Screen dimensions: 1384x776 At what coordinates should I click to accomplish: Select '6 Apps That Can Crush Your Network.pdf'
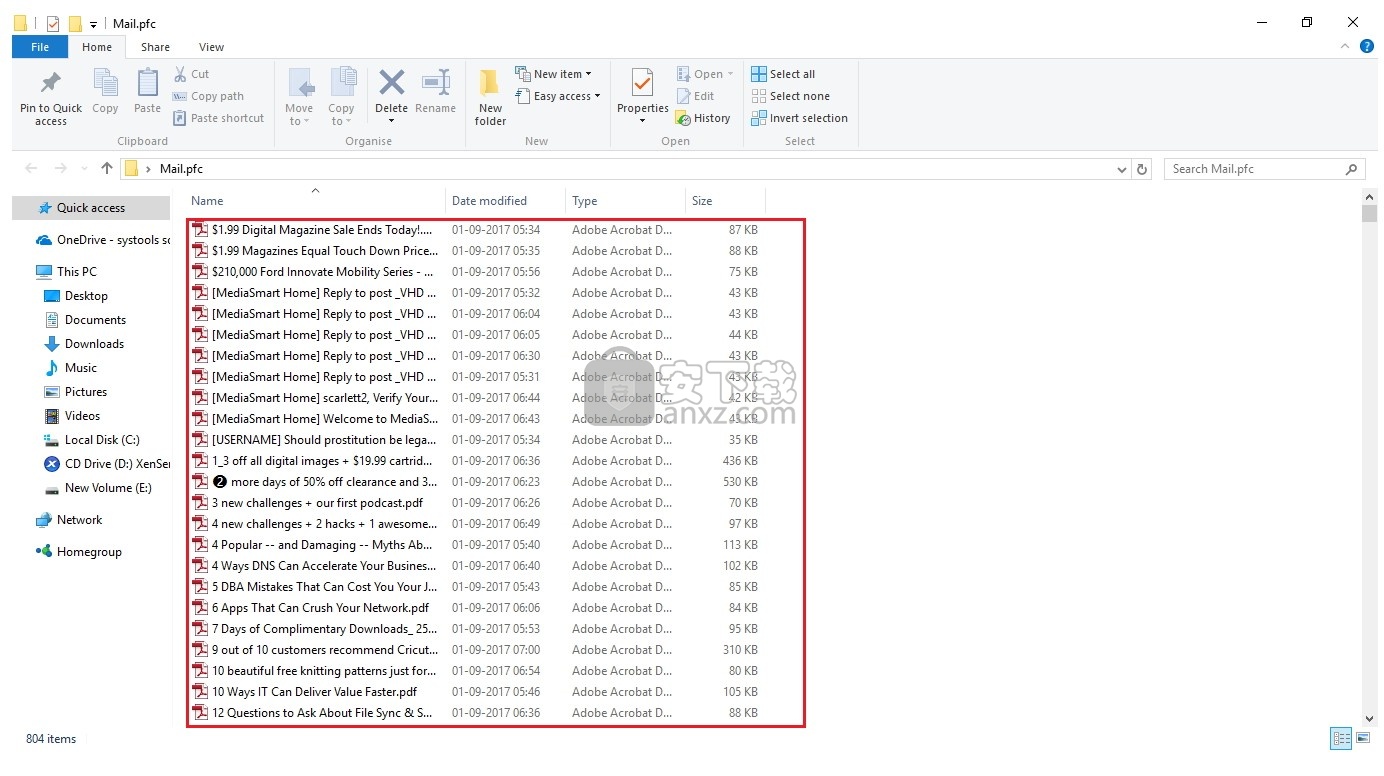320,608
